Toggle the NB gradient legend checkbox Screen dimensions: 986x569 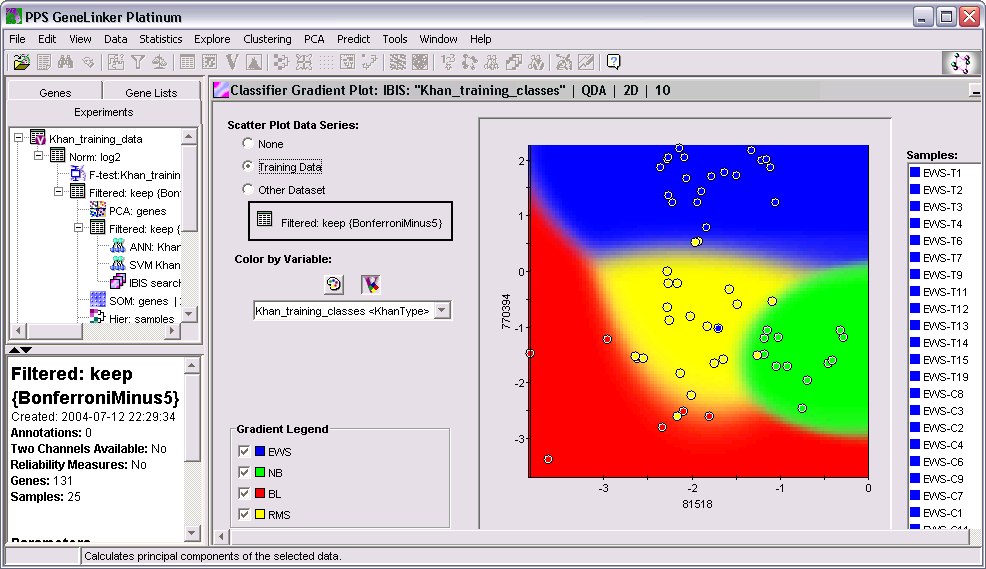[244, 472]
